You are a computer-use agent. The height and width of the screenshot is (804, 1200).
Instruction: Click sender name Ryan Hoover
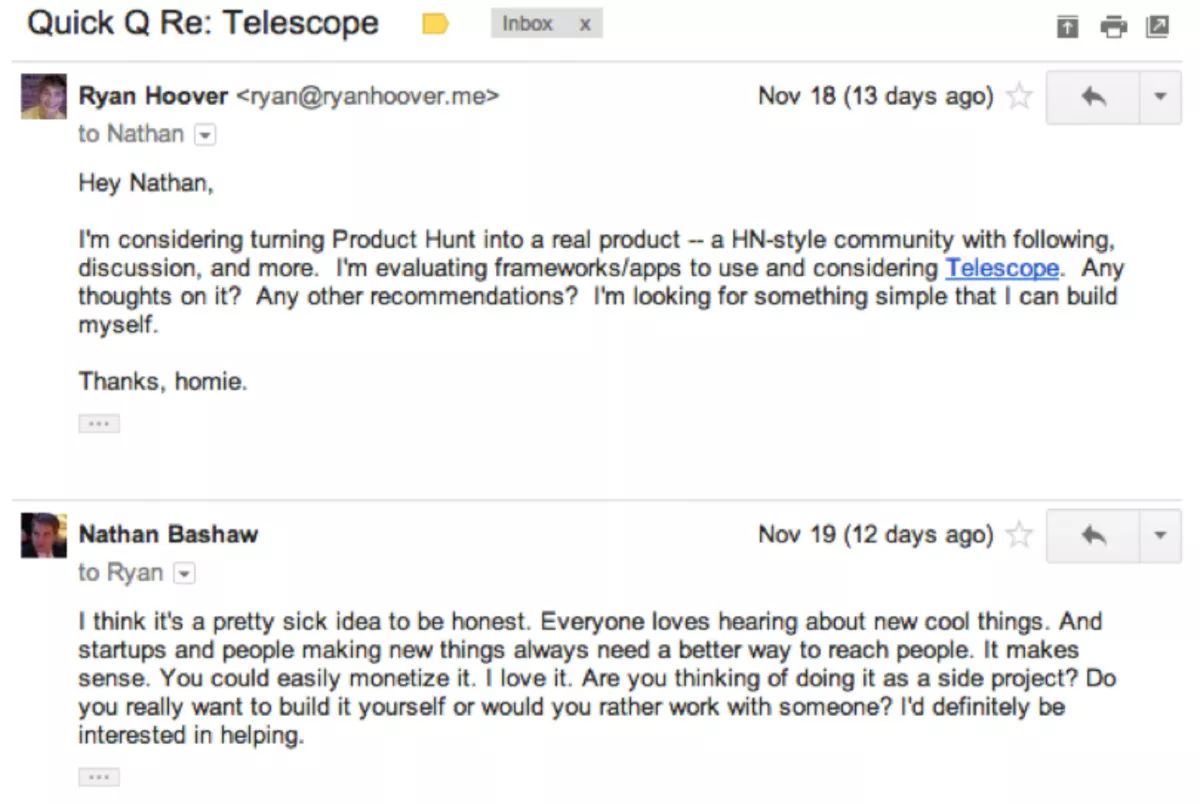(153, 96)
